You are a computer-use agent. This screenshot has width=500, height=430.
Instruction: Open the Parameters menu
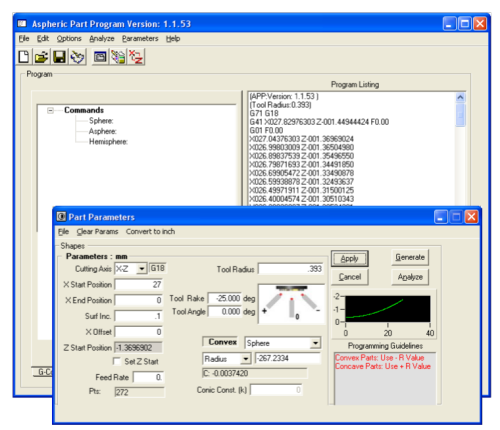(x=140, y=39)
